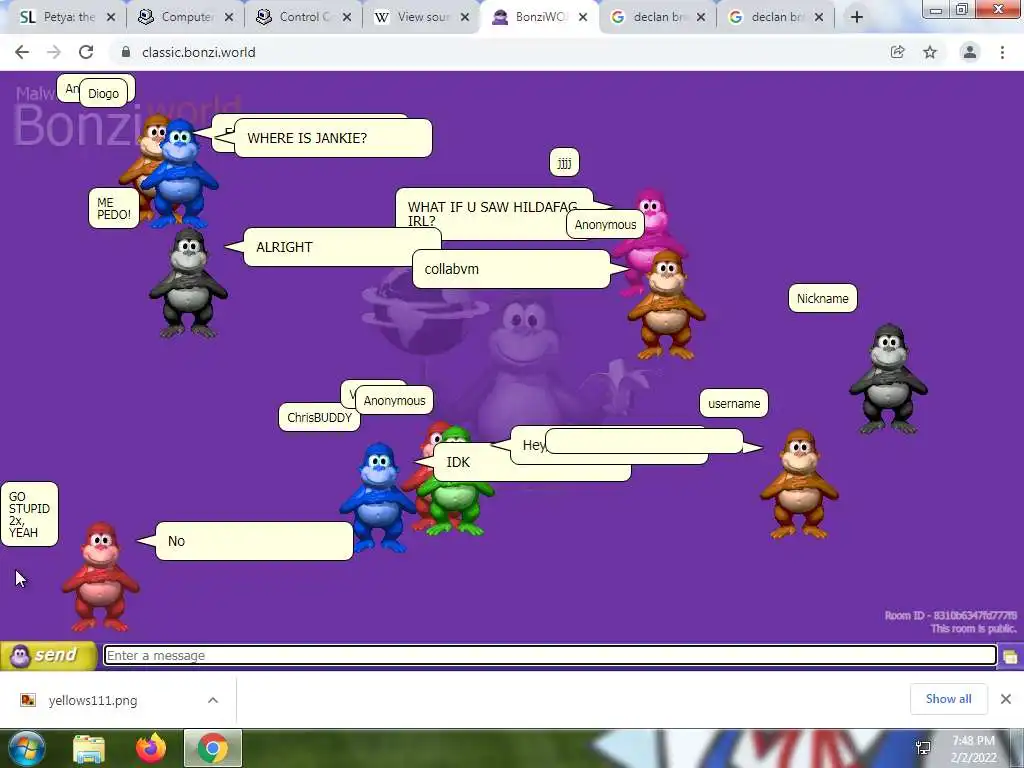The height and width of the screenshot is (768, 1024).
Task: Close the downloads bar
Action: tap(1006, 699)
